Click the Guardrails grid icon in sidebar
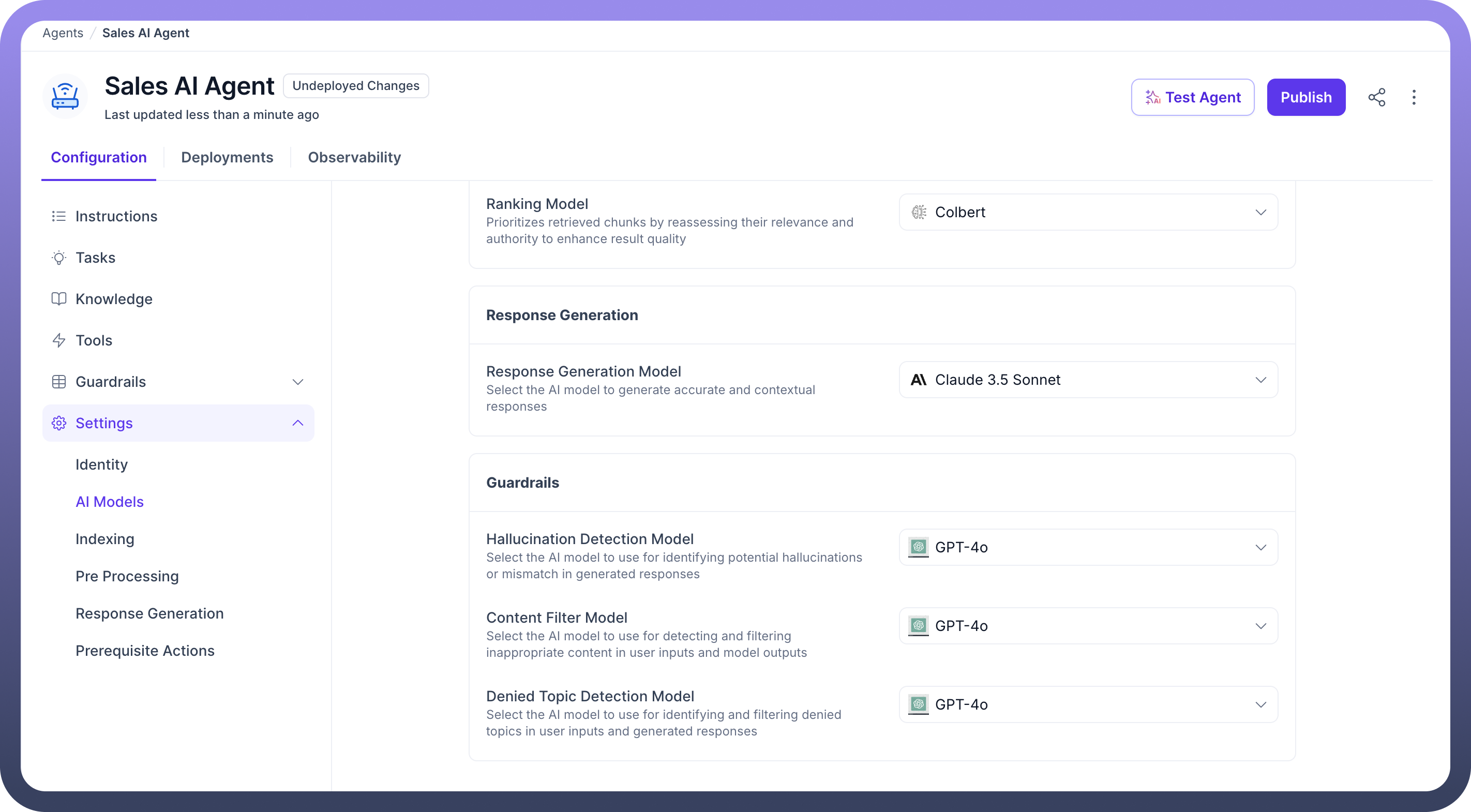This screenshot has height=812, width=1471. coord(59,382)
